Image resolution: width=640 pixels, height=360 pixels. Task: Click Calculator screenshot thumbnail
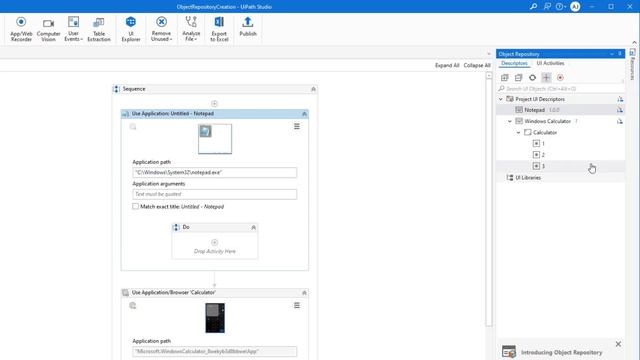coord(215,318)
